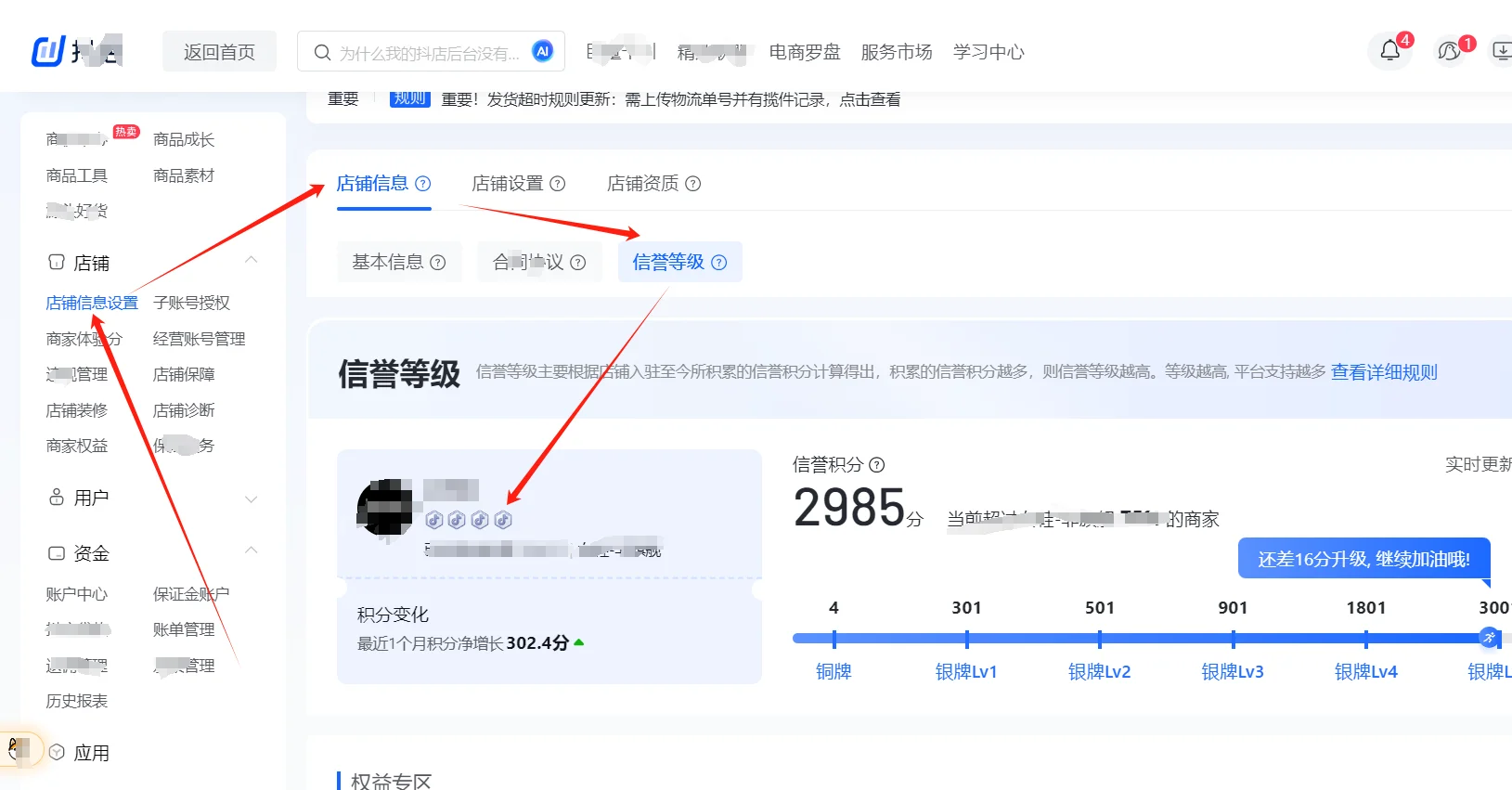The width and height of the screenshot is (1512, 790).
Task: Click the 302.4分 monthly growth value
Action: [x=537, y=642]
